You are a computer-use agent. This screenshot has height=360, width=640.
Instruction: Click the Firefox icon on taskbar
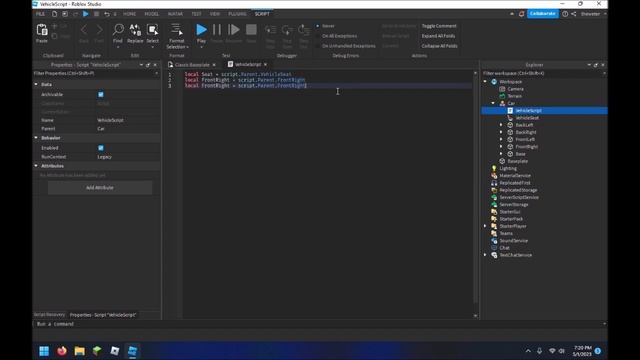tap(62, 351)
